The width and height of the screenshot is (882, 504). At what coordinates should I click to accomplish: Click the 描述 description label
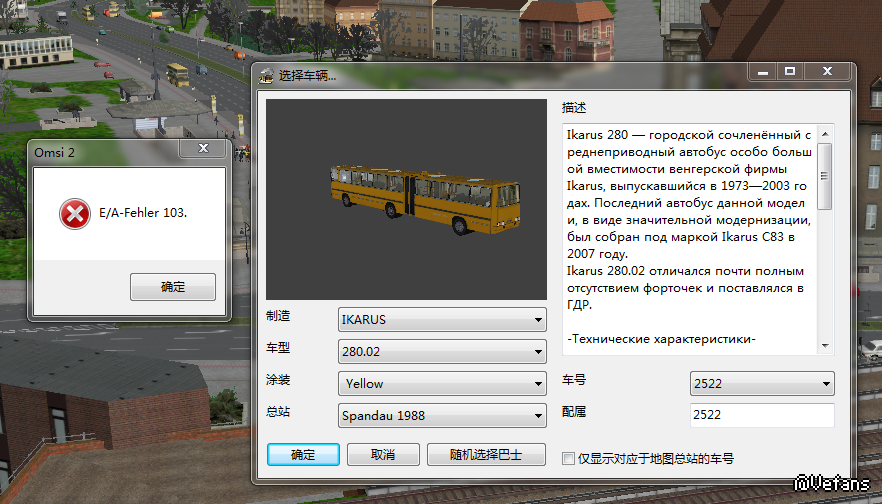click(574, 107)
